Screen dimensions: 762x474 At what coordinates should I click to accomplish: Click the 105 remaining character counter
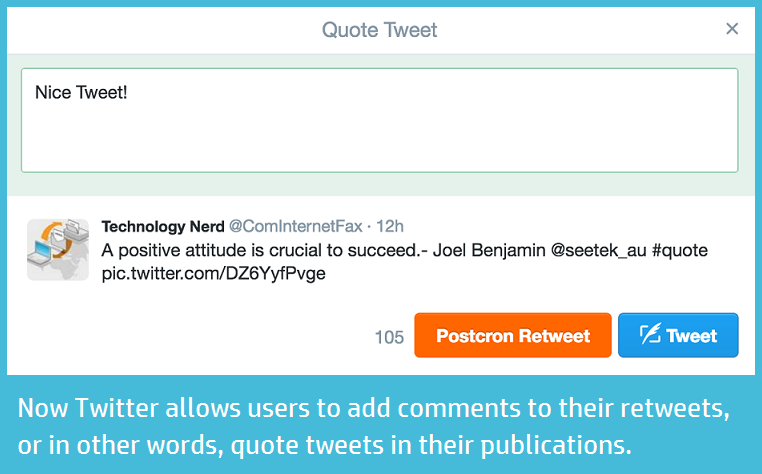pos(389,337)
